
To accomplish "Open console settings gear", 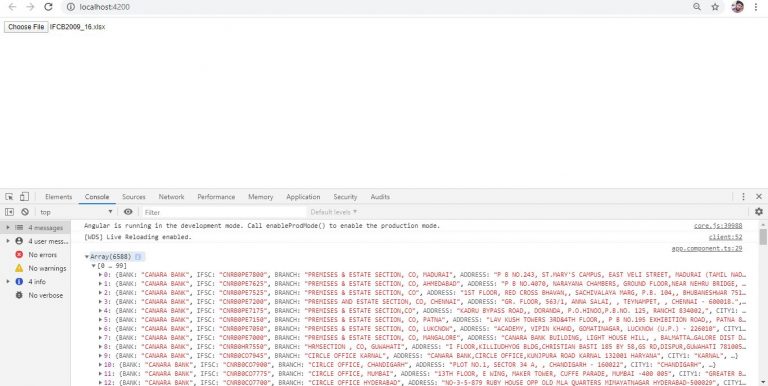I will [x=759, y=212].
